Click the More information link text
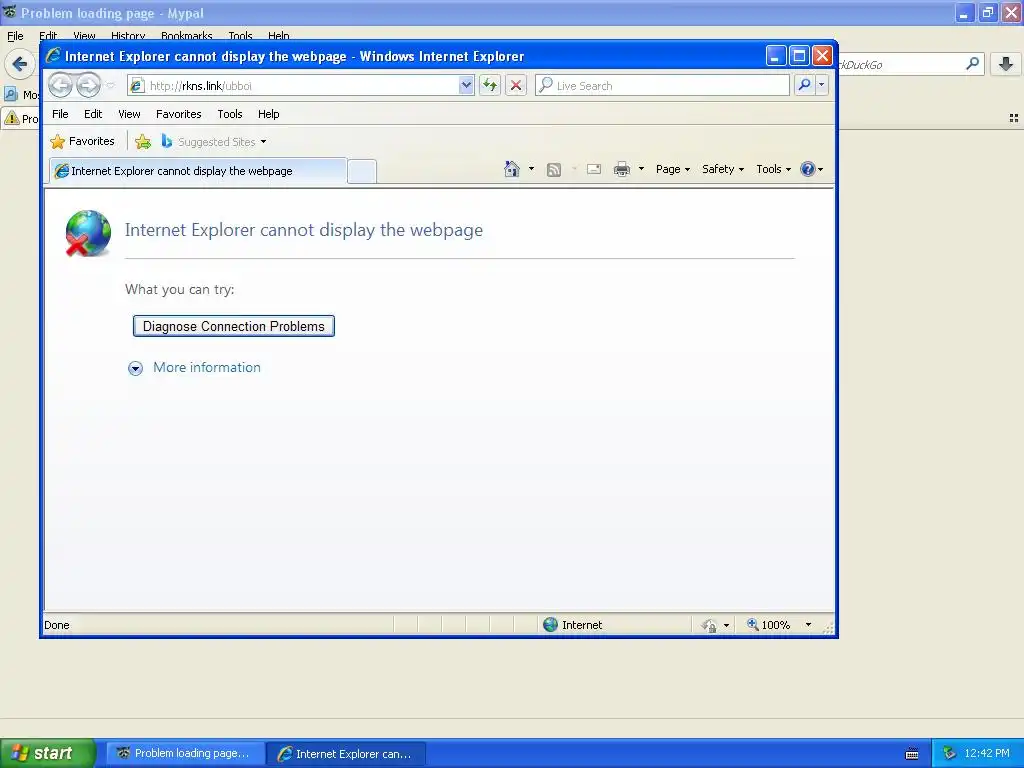This screenshot has width=1024, height=768. click(x=206, y=367)
